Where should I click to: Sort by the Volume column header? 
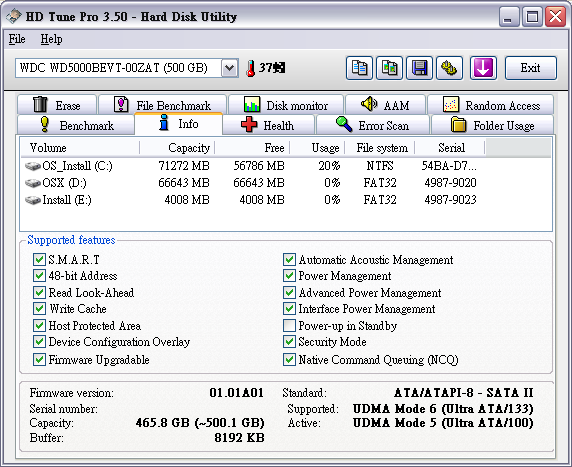click(80, 148)
